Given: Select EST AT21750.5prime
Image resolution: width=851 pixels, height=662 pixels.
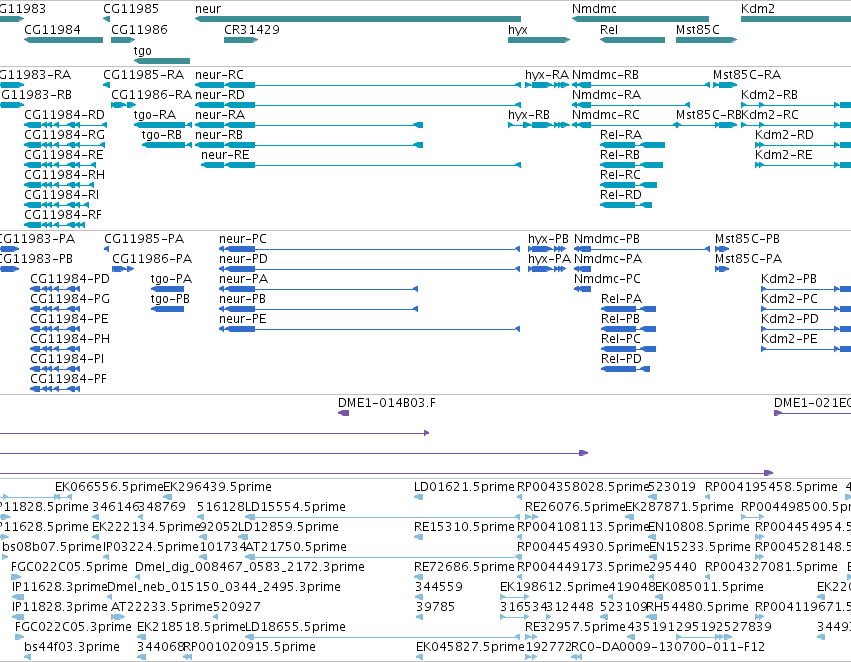Looking at the screenshot, I should (383, 557).
